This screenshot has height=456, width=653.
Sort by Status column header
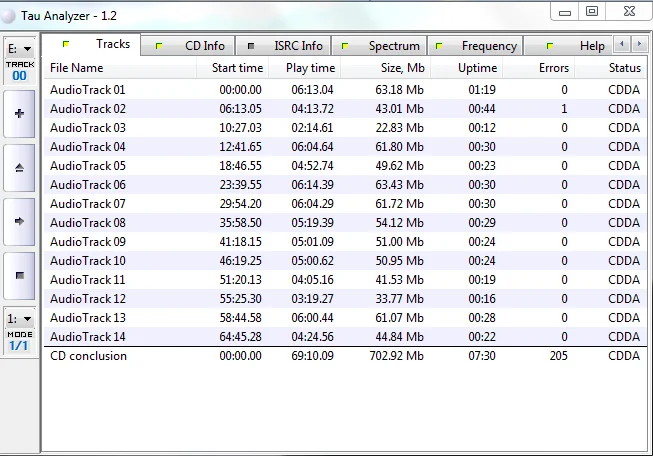tap(611, 68)
